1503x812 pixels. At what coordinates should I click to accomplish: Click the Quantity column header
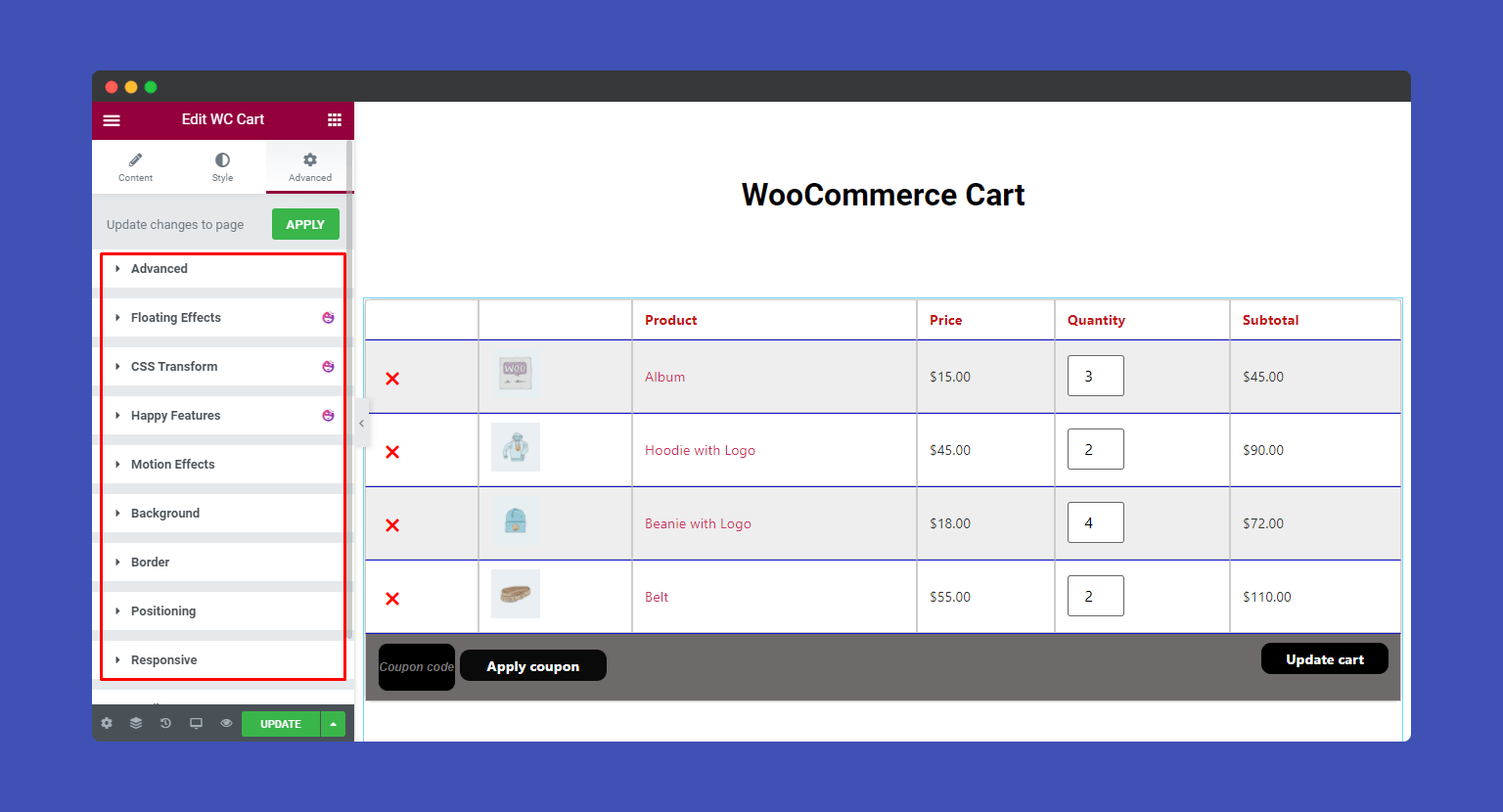click(x=1096, y=320)
